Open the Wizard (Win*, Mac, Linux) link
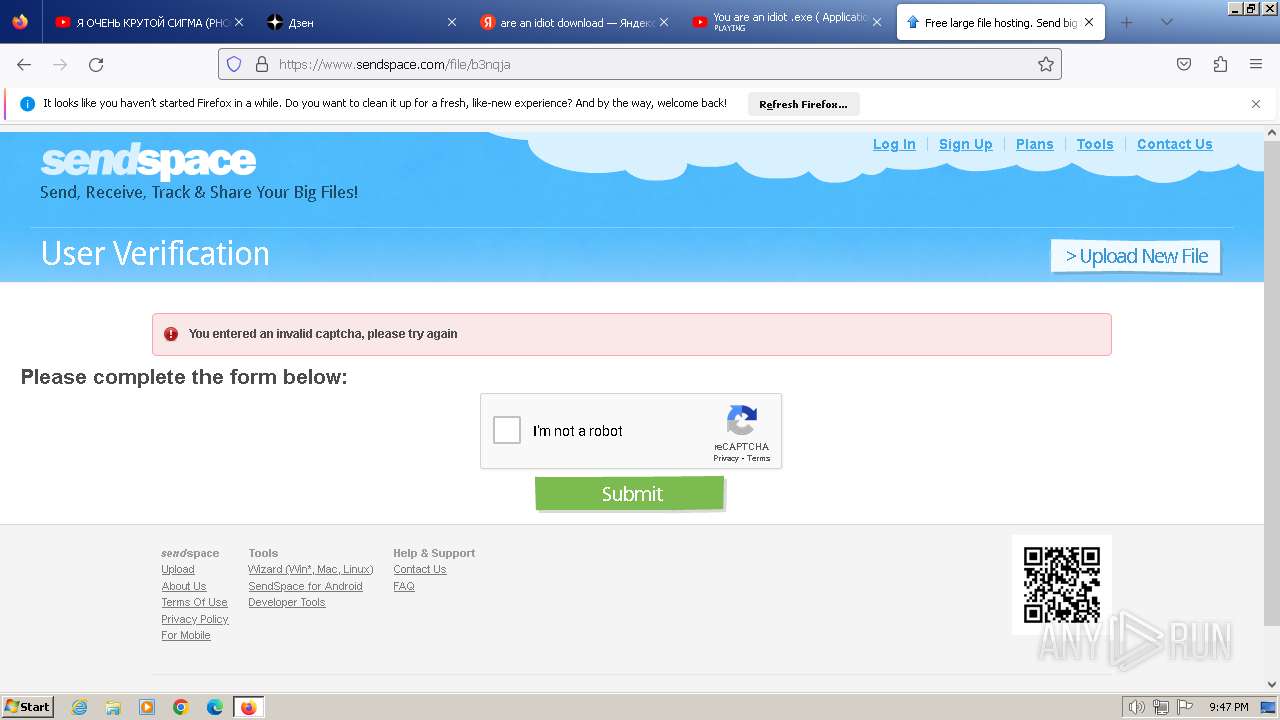The width and height of the screenshot is (1280, 720). pyautogui.click(x=311, y=569)
